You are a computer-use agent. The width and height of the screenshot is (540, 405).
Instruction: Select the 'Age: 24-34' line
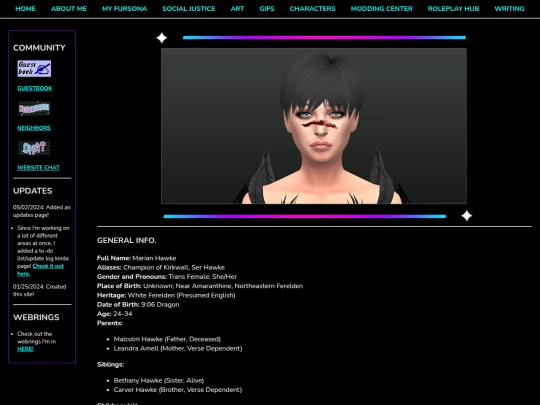115,314
